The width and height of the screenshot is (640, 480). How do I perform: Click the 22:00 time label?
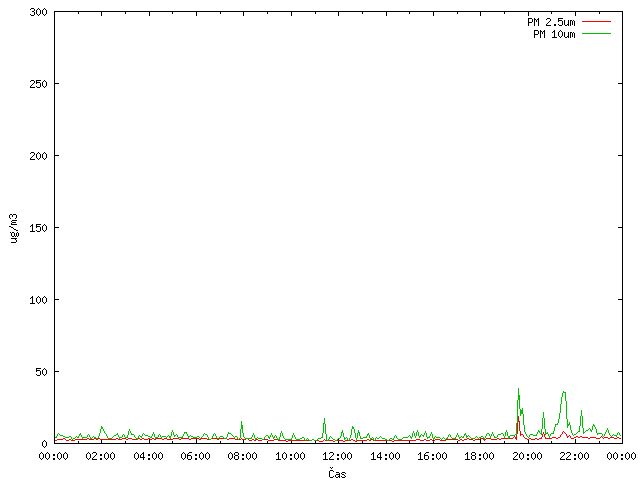(574, 456)
